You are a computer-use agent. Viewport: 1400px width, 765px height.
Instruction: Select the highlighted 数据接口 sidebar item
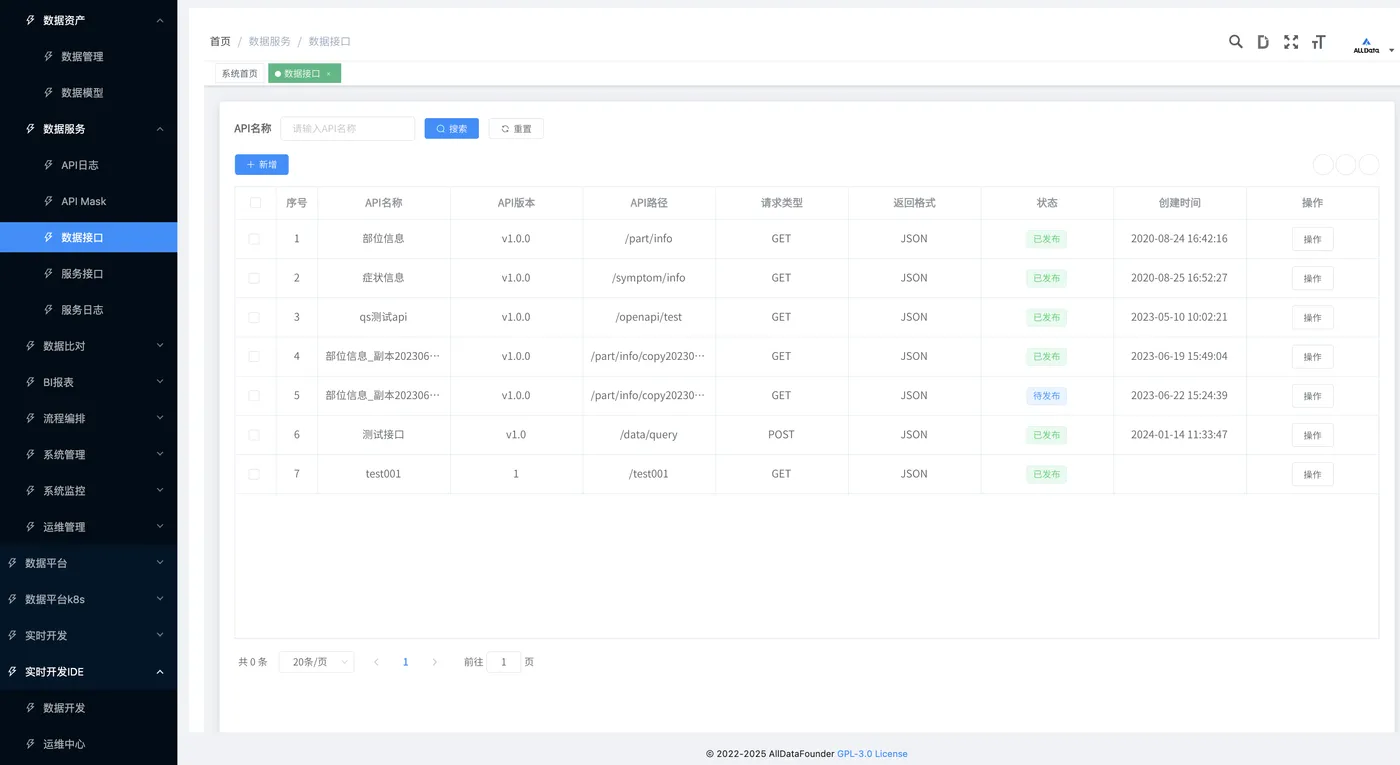pos(88,237)
